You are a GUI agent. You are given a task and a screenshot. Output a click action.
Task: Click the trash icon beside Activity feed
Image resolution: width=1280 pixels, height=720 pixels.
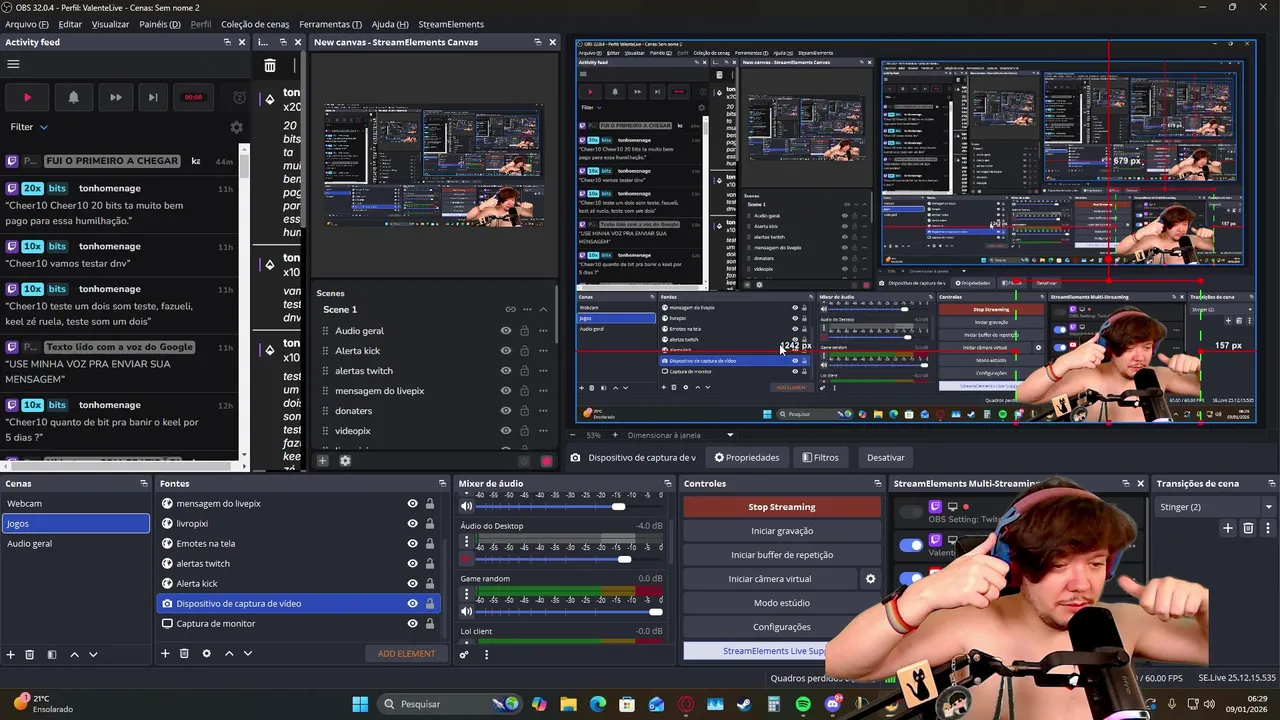(x=270, y=66)
